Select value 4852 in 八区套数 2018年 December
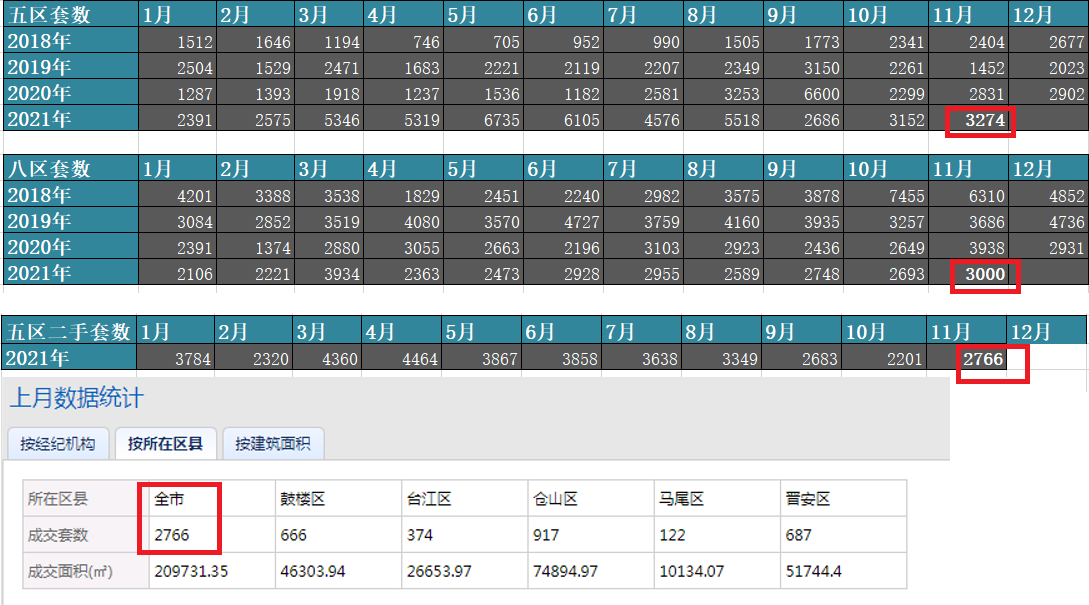This screenshot has width=1089, height=605. (1066, 196)
